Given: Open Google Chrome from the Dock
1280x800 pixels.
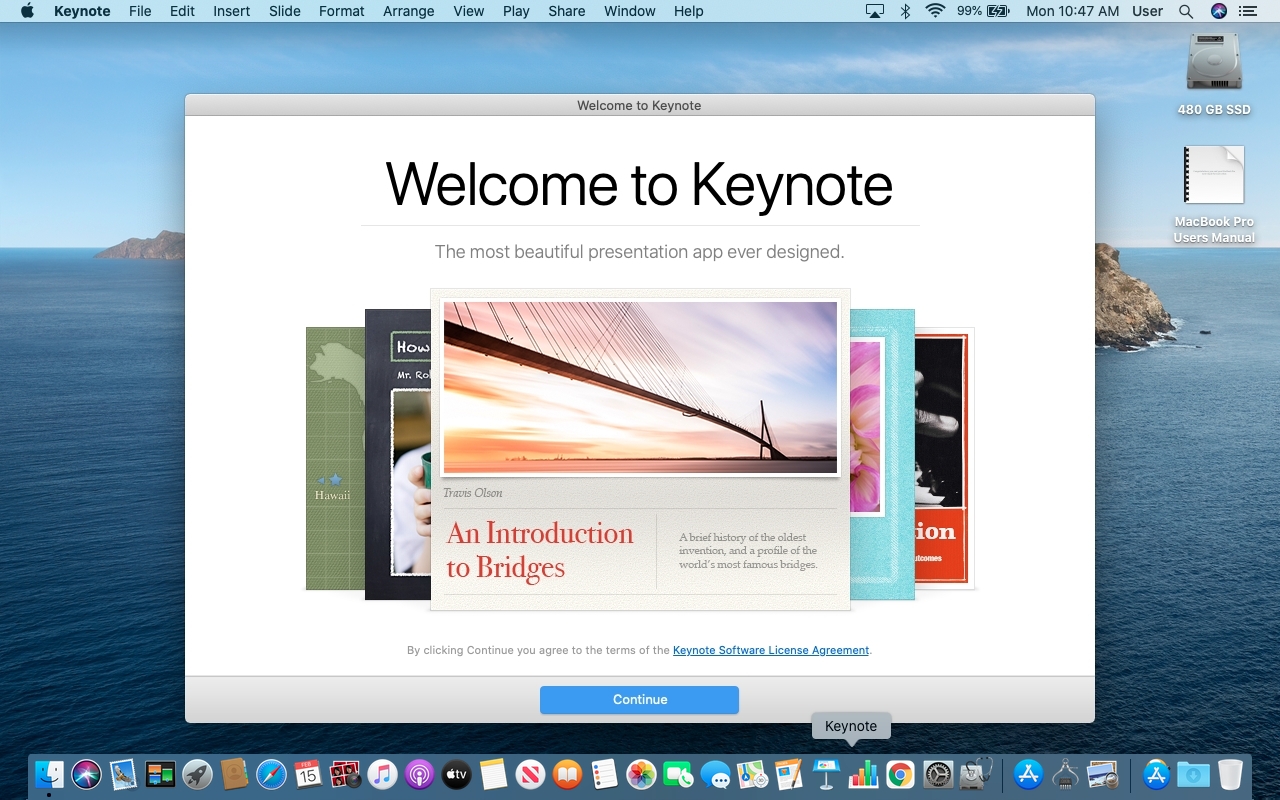Looking at the screenshot, I should (900, 774).
